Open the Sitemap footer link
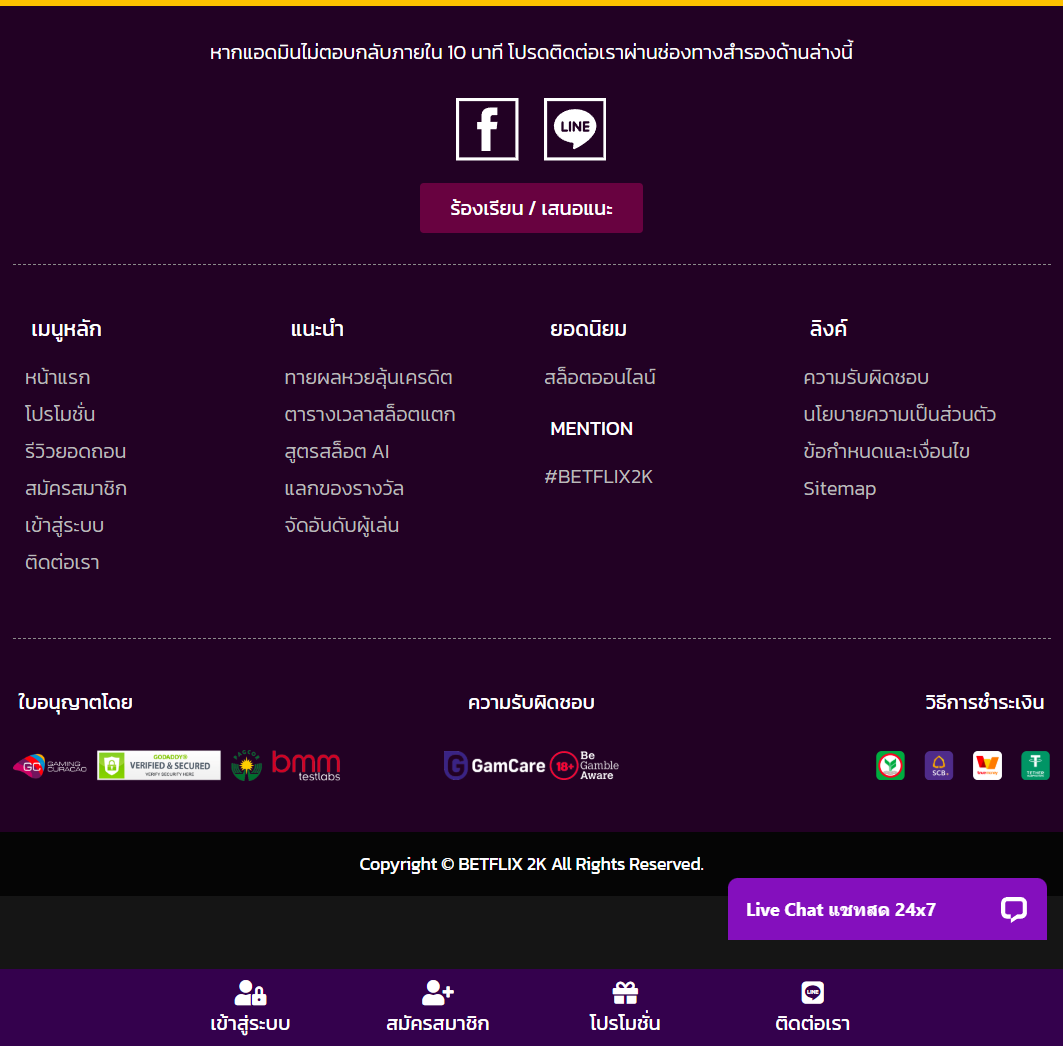 [x=839, y=489]
